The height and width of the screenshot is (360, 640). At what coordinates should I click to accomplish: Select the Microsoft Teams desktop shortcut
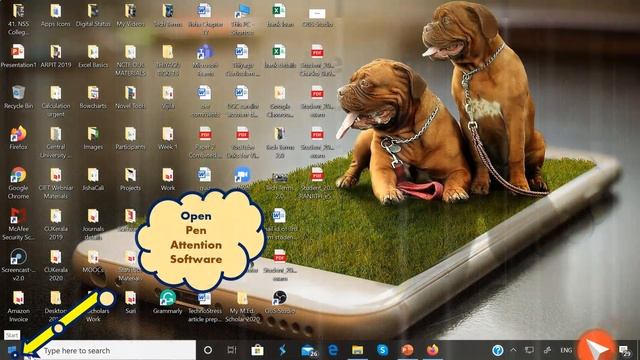tap(205, 60)
